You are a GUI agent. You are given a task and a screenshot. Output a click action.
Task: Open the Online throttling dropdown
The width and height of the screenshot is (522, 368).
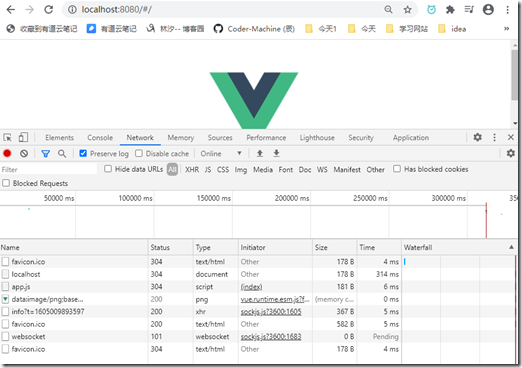[x=221, y=153]
